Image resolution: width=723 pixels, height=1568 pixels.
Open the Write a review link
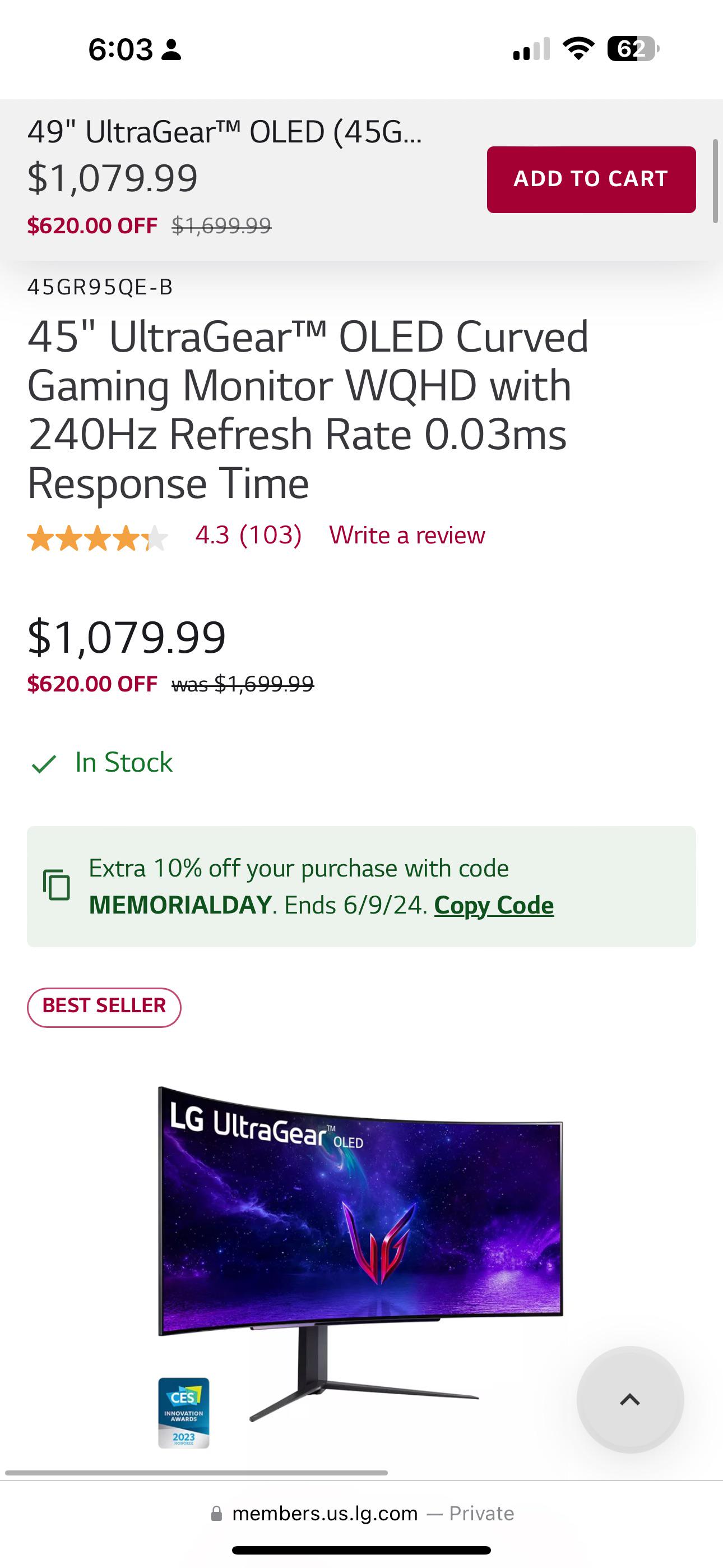point(407,536)
